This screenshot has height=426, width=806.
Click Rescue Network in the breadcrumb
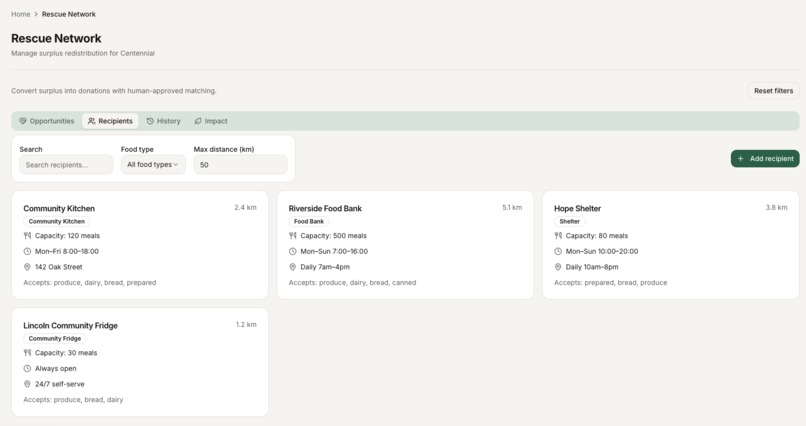[69, 14]
